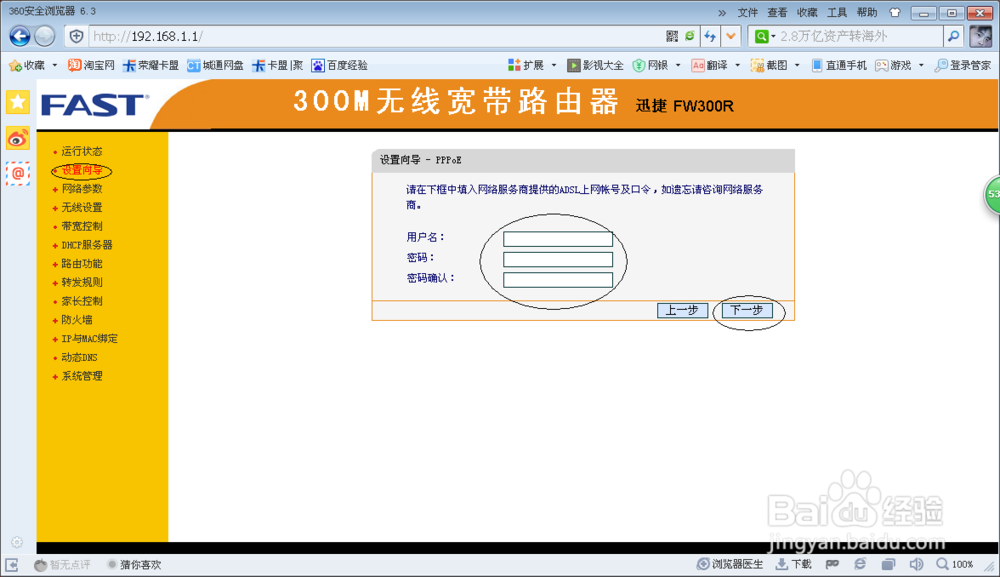This screenshot has width=1000, height=577.
Task: Open 下载 downloads in status bar
Action: [793, 564]
